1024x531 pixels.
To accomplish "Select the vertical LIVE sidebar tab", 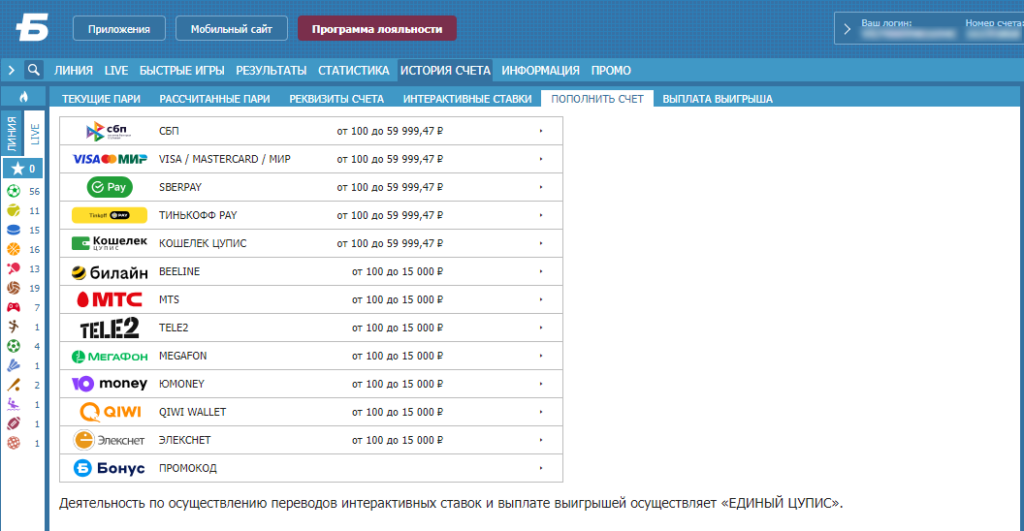I will (x=35, y=134).
